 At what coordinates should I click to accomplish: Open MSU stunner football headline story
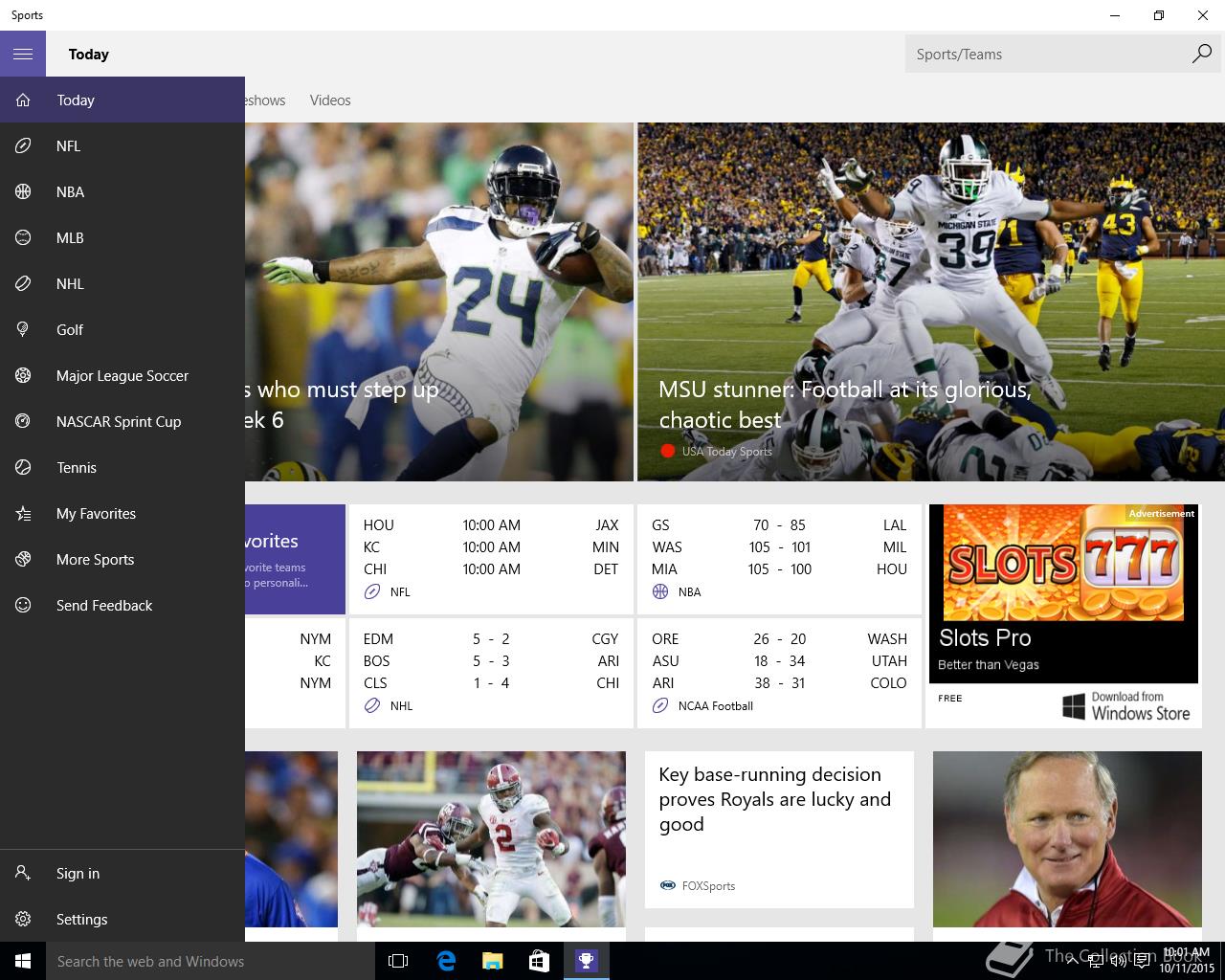844,405
